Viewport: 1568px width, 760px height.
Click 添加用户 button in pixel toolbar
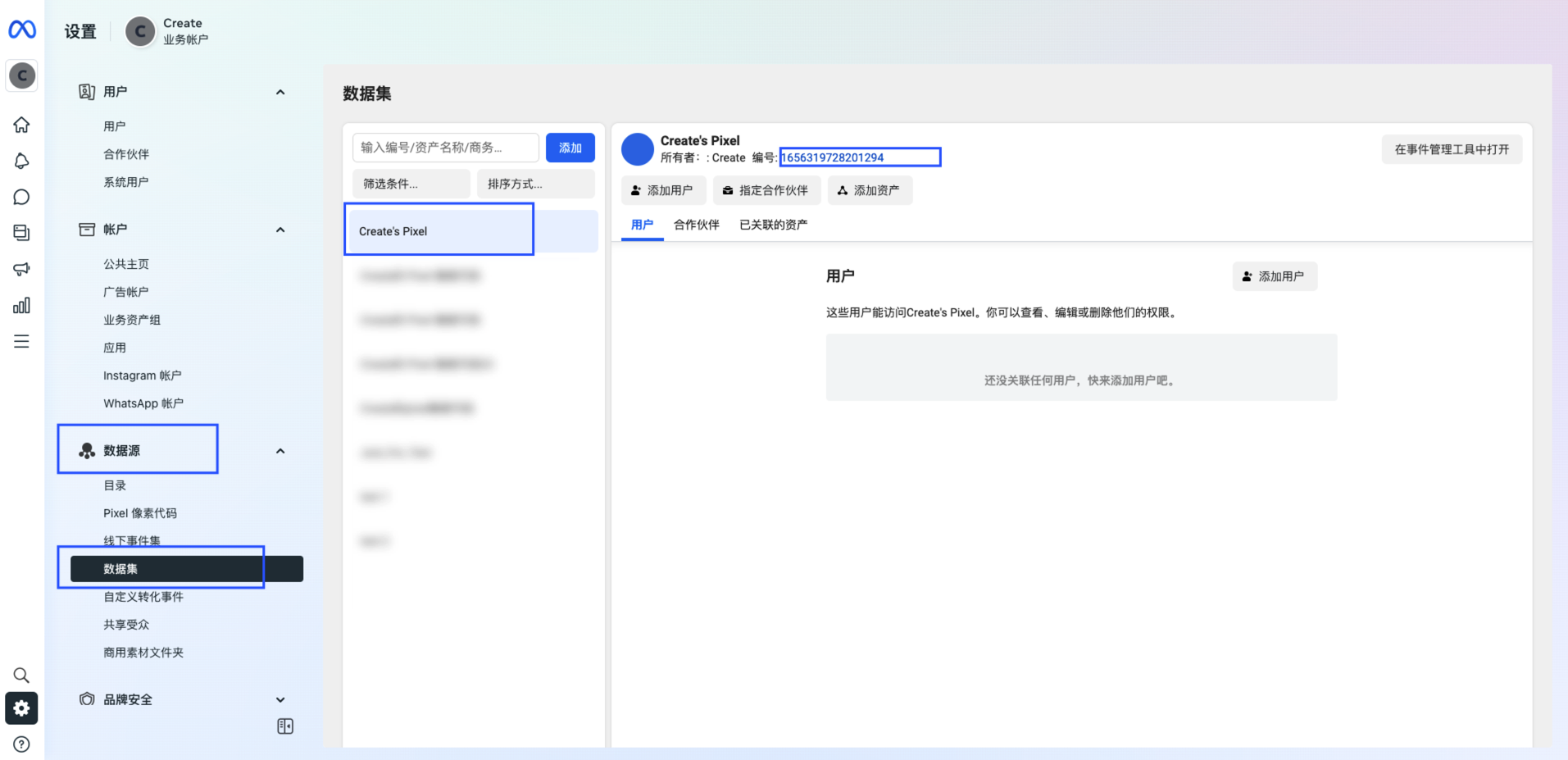663,190
